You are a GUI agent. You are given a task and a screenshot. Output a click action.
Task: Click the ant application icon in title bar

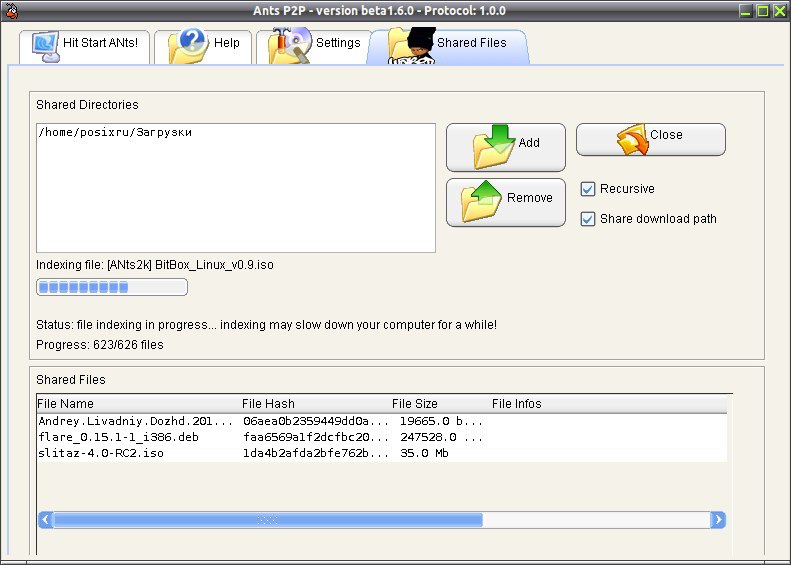pyautogui.click(x=10, y=10)
